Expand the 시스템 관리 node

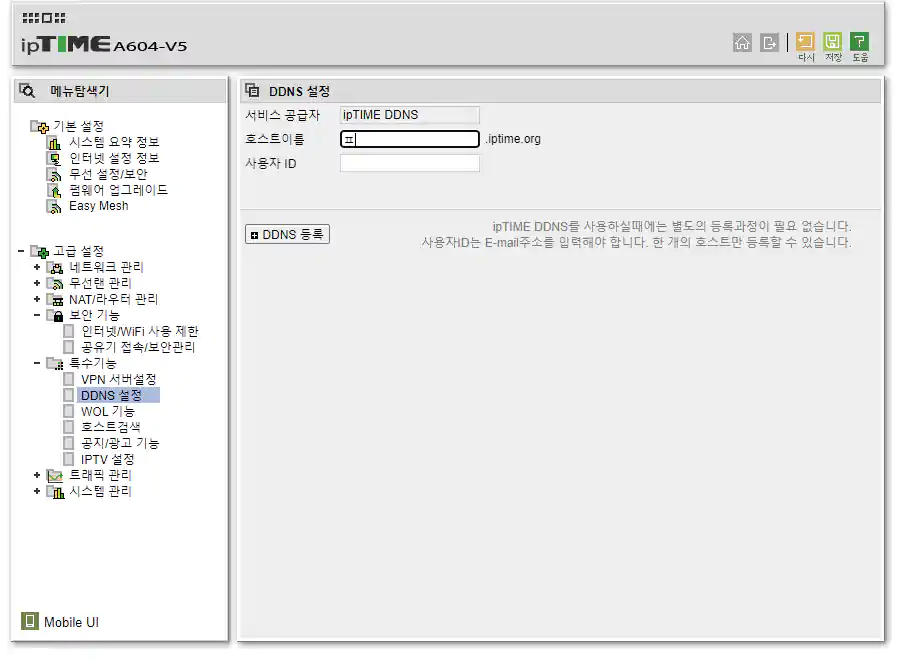[37, 491]
